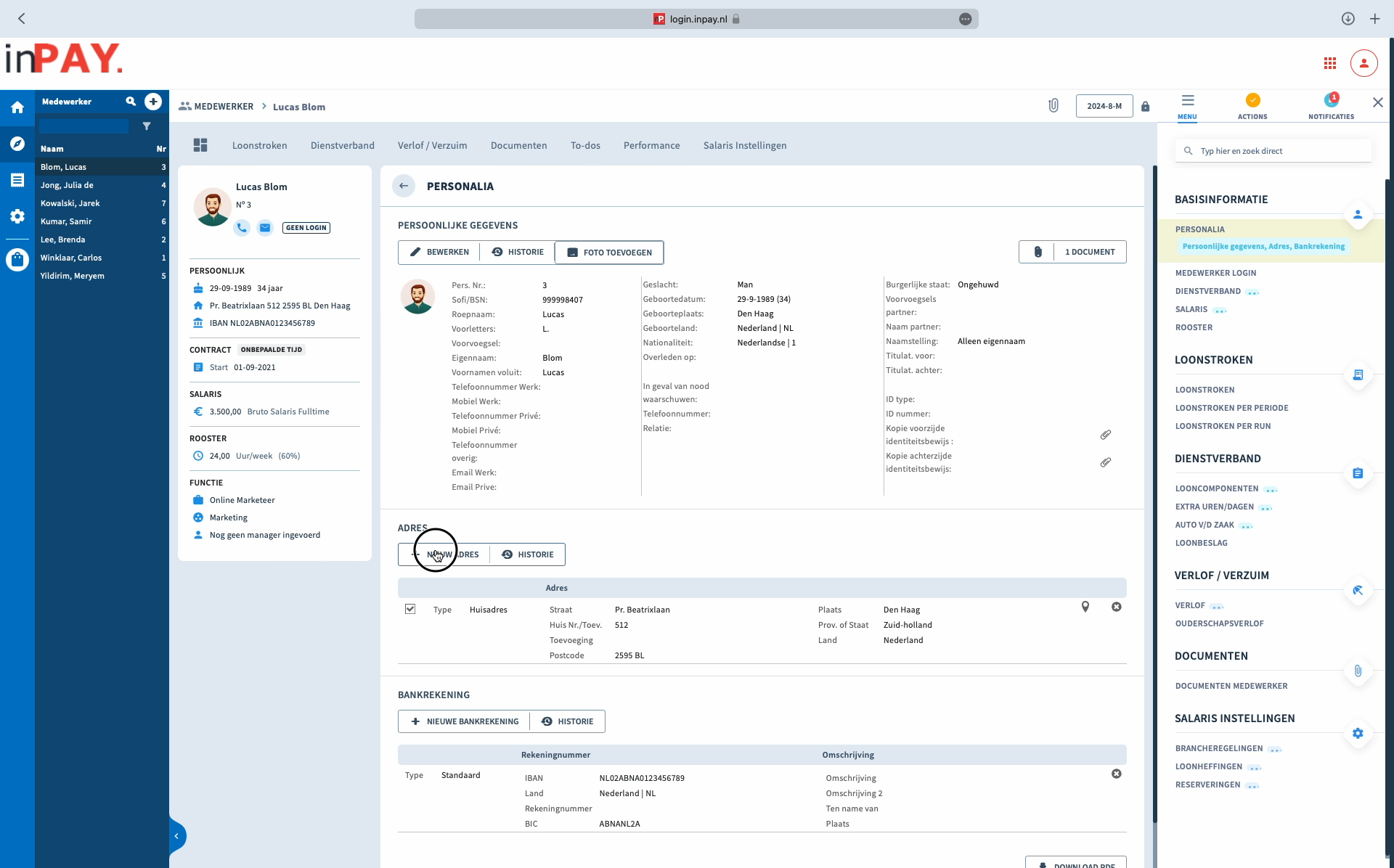The image size is (1394, 868).
Task: Go back with Personalia arrow button
Action: [x=404, y=186]
